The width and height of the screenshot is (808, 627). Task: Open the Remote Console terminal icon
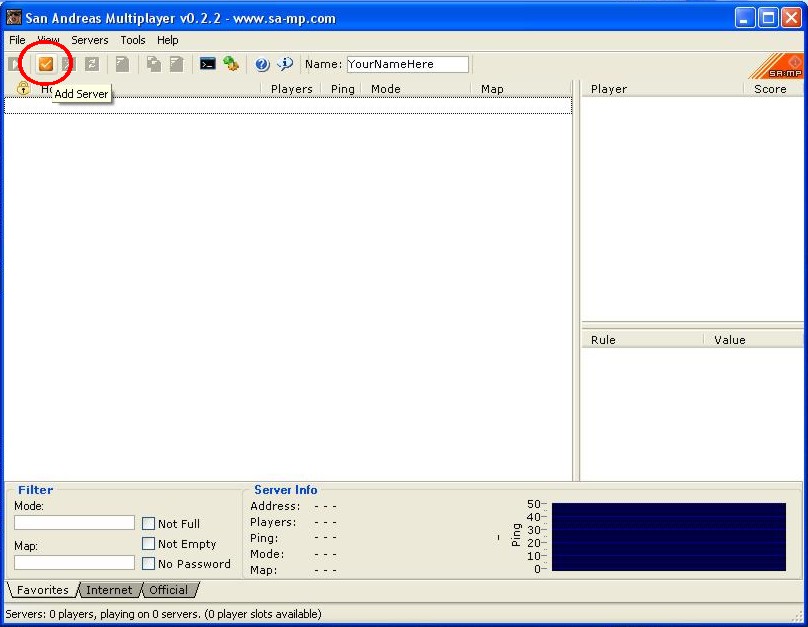pyautogui.click(x=208, y=64)
